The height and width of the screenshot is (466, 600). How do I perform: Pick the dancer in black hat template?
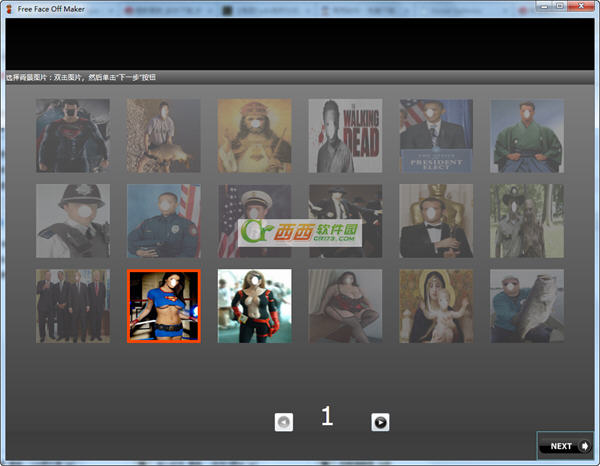(345, 221)
